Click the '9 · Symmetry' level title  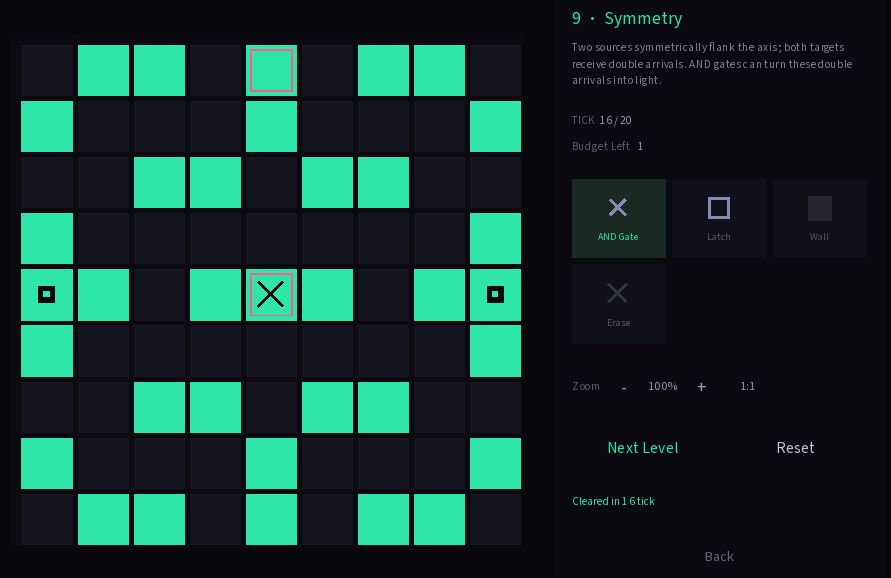click(x=627, y=18)
